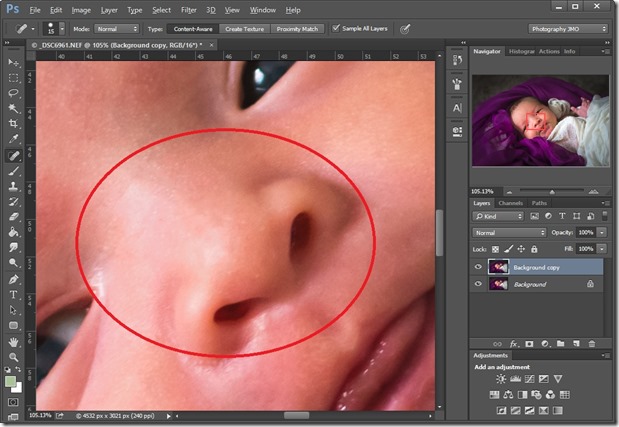Toggle the type layer filter

[562, 216]
